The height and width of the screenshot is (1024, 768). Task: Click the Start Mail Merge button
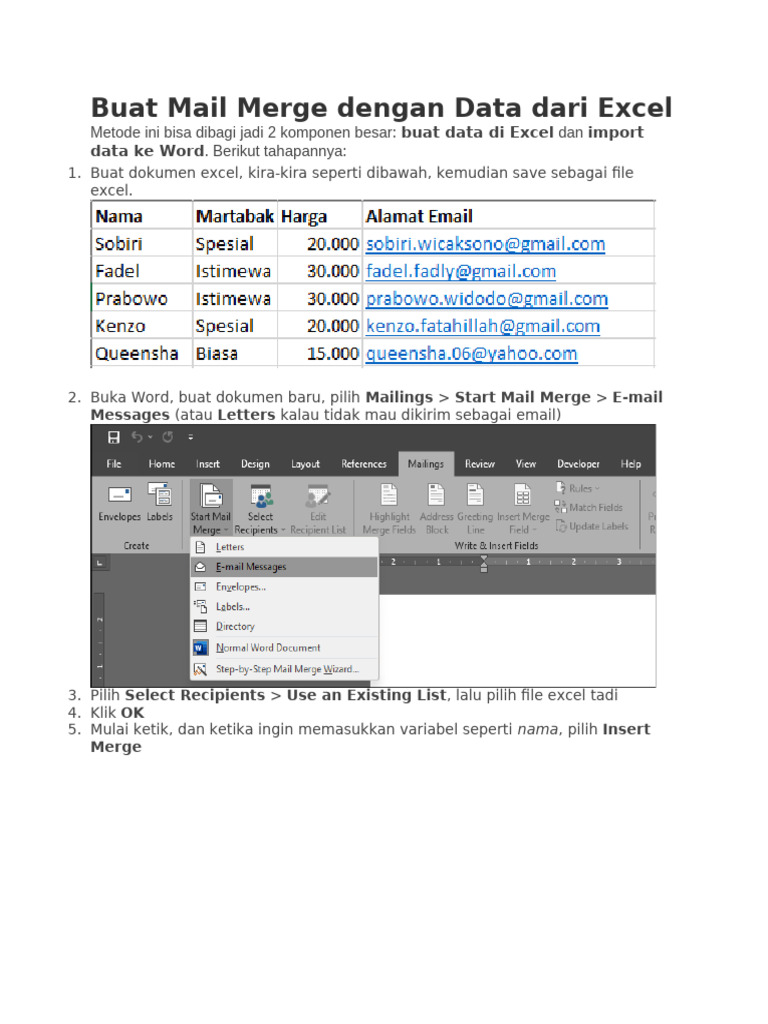[x=210, y=509]
